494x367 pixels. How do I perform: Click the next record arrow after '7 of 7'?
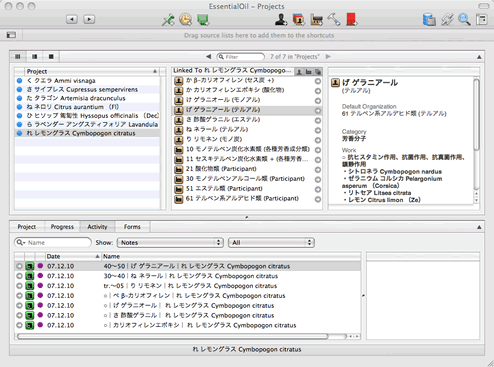pyautogui.click(x=328, y=57)
